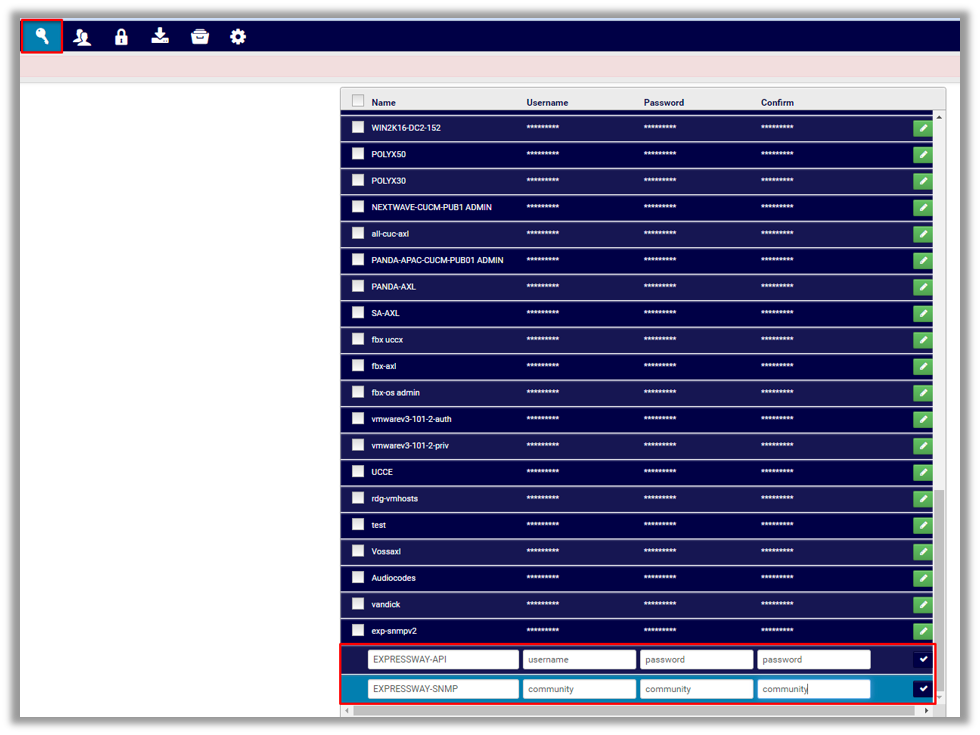This screenshot has height=735, width=980.
Task: Click the Name column header
Action: coord(383,102)
